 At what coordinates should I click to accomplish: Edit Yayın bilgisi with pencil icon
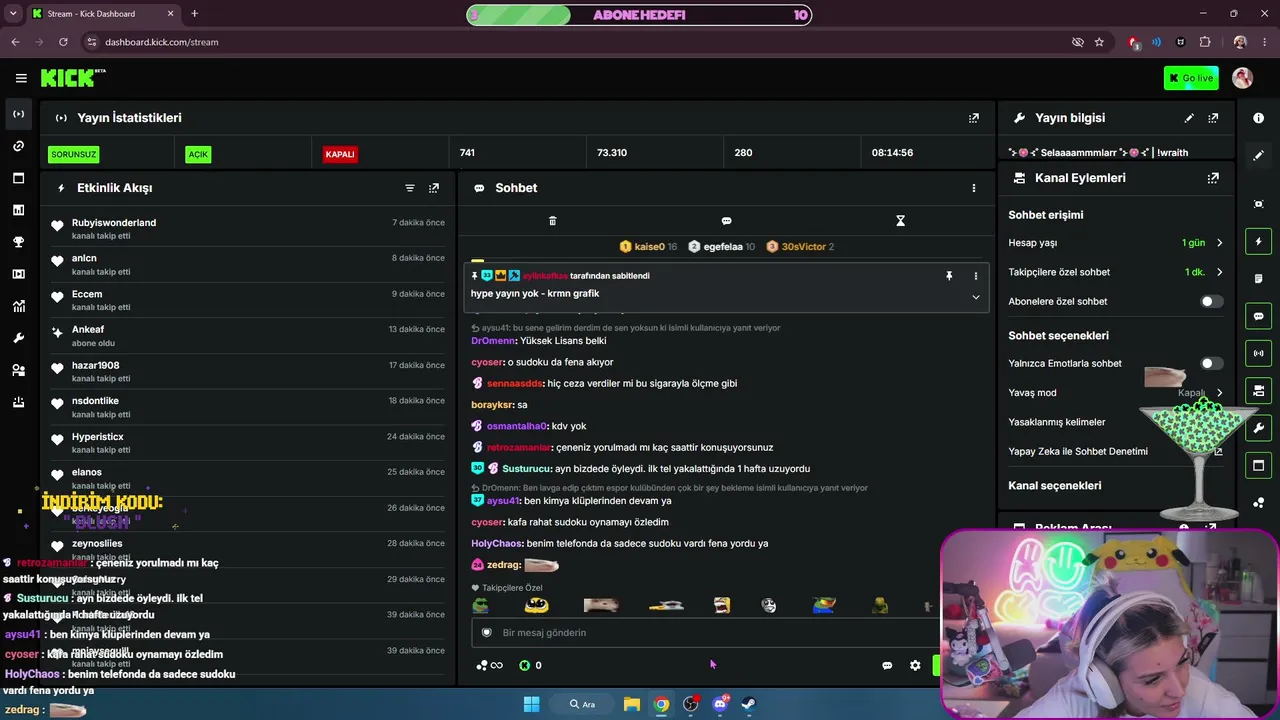[1189, 118]
